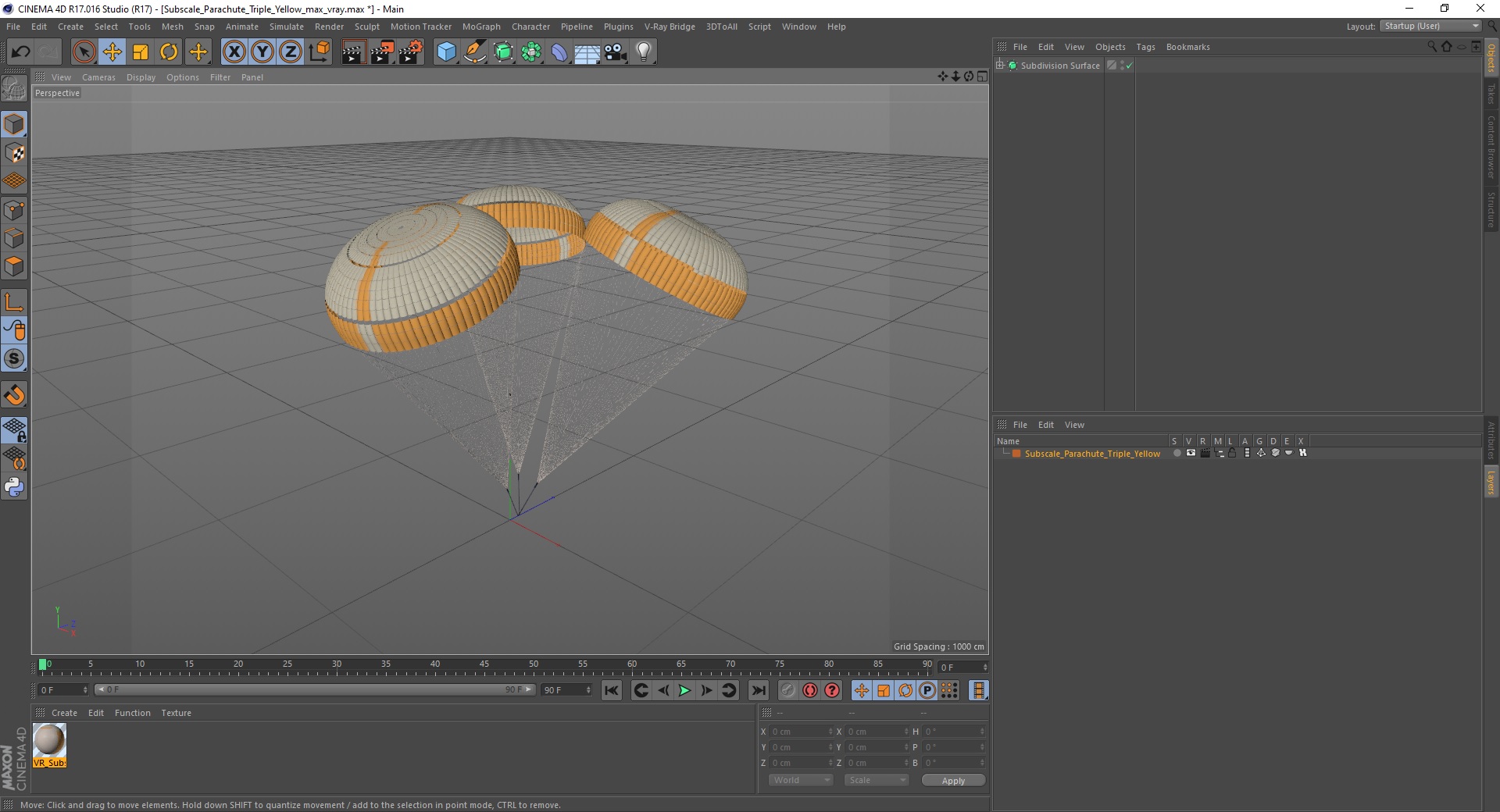Click the Undo arrow icon

point(20,52)
